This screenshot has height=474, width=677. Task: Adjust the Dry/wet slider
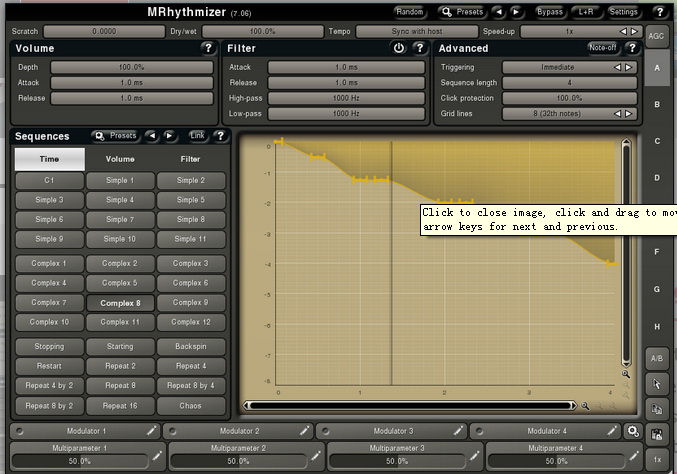263,32
